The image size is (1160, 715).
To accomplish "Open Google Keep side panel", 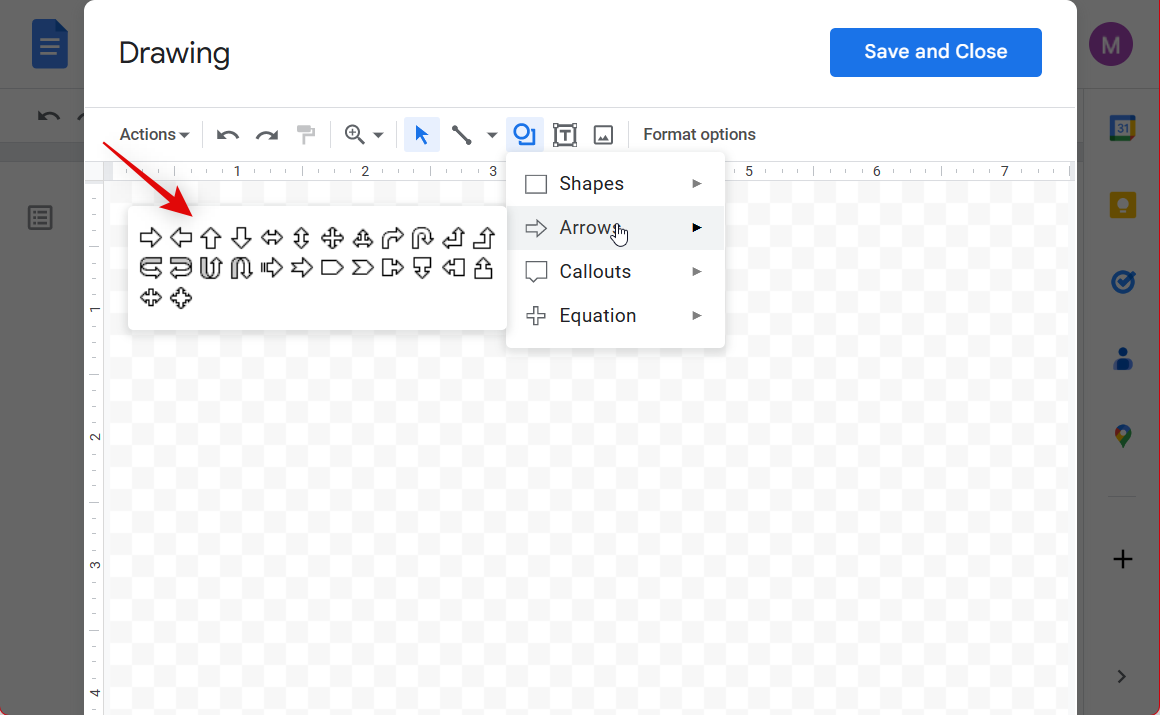I will 1122,205.
